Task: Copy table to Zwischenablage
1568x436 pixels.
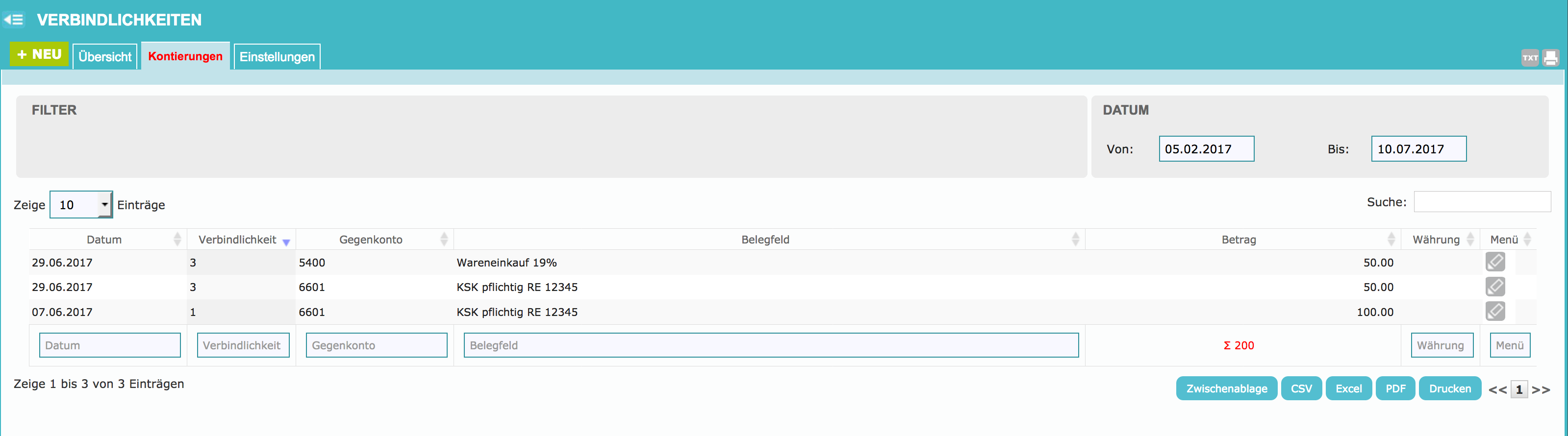Action: coord(1226,388)
